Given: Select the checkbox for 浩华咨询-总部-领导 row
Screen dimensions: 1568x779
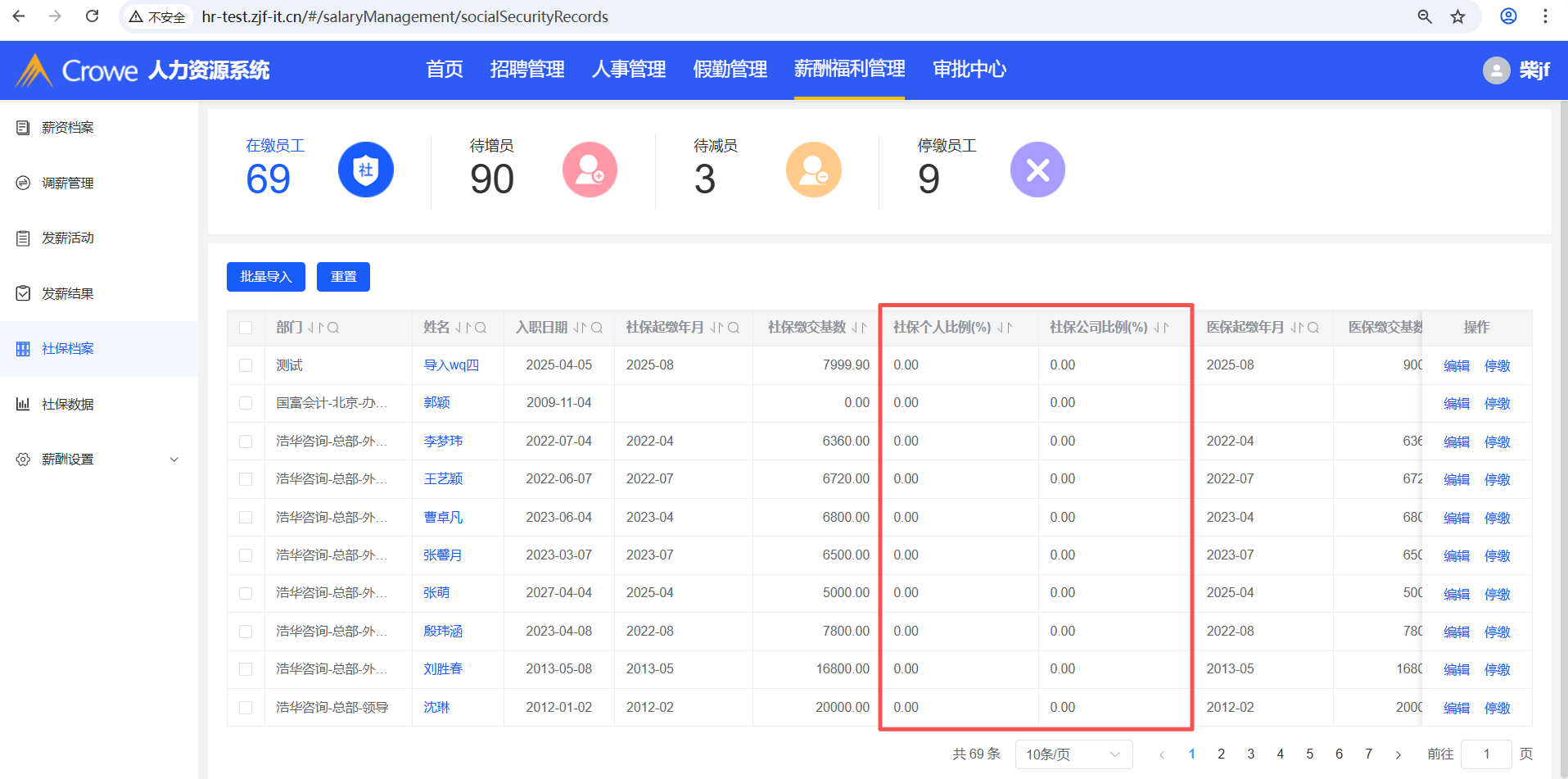Looking at the screenshot, I should (246, 708).
